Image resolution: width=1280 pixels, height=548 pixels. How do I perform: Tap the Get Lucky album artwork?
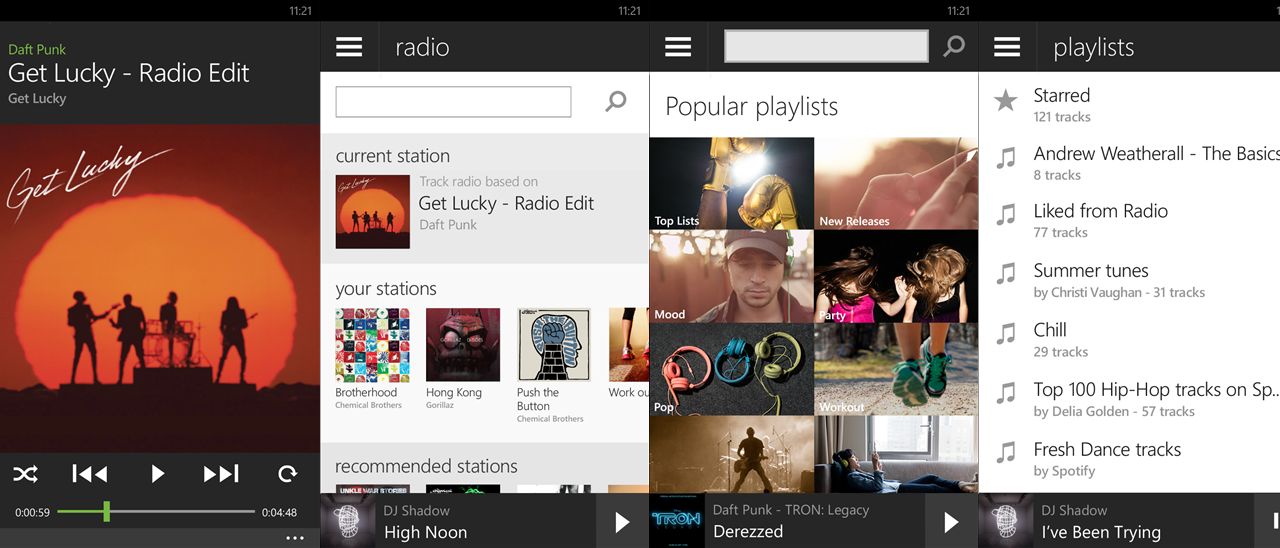pyautogui.click(x=160, y=288)
